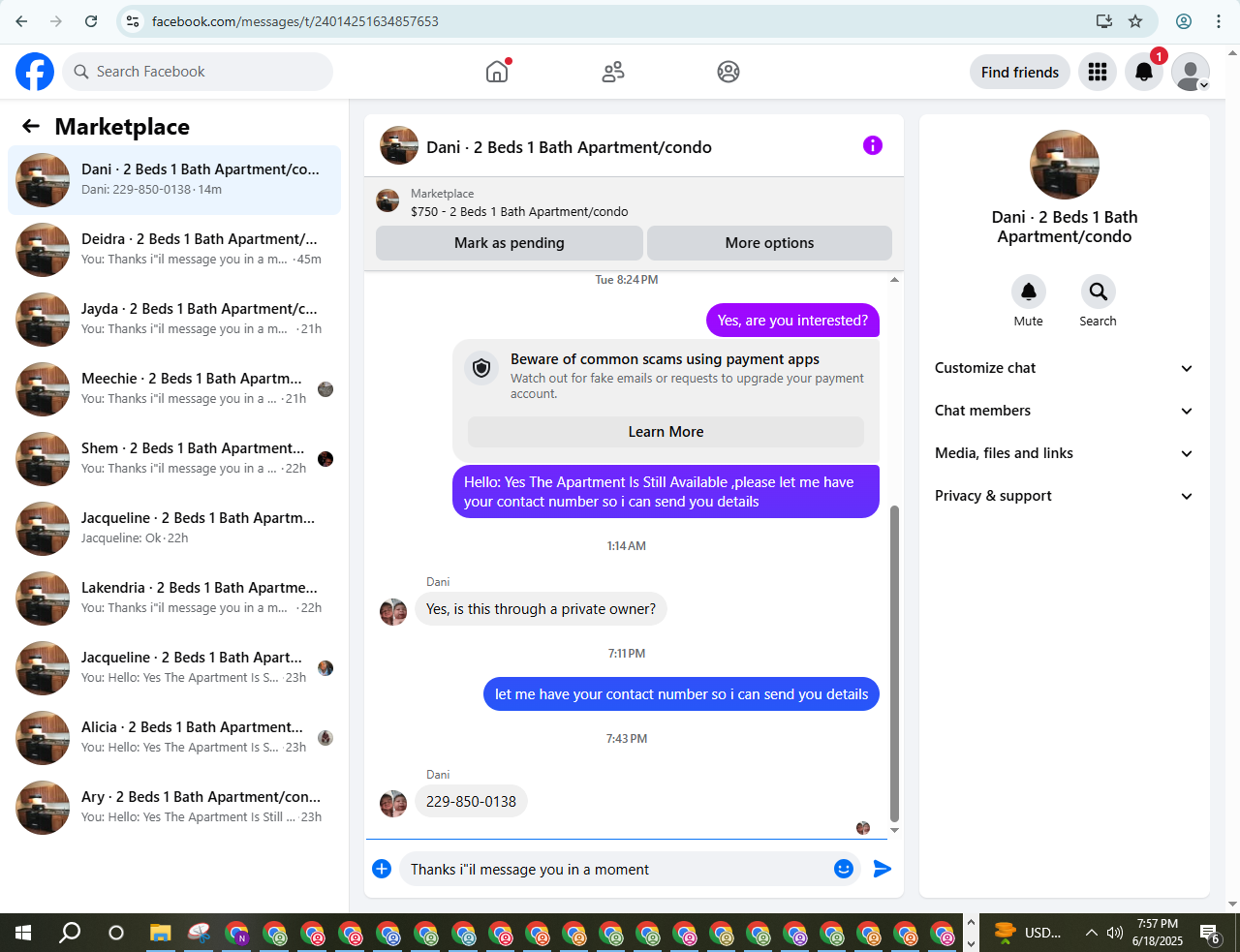Open the $750 apartment listing link
This screenshot has height=952, width=1240.
pyautogui.click(x=519, y=211)
